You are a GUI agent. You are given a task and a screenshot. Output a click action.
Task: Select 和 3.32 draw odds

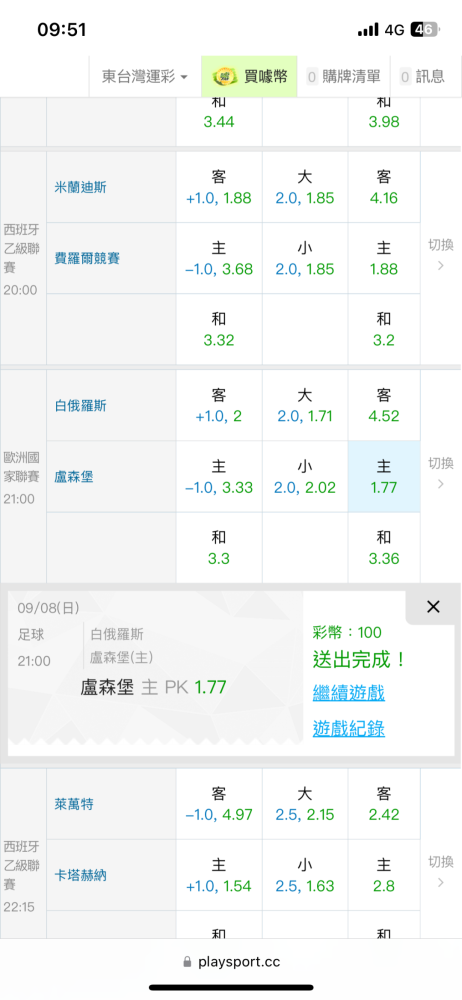click(219, 329)
